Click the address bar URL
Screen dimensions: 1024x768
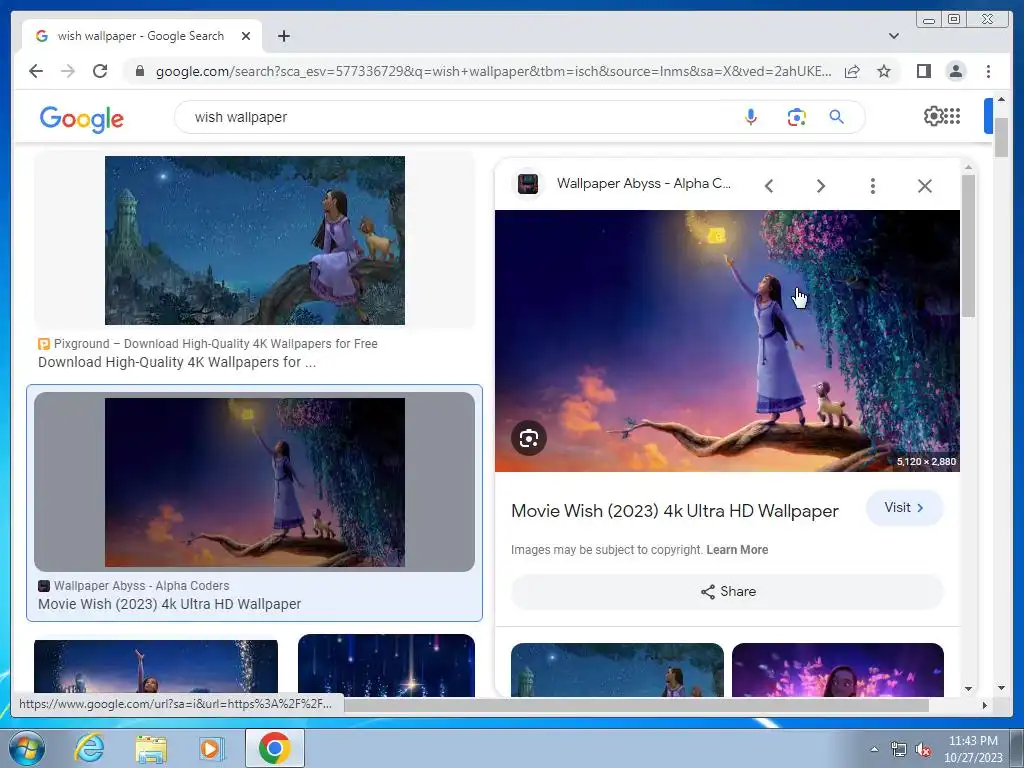coord(493,71)
